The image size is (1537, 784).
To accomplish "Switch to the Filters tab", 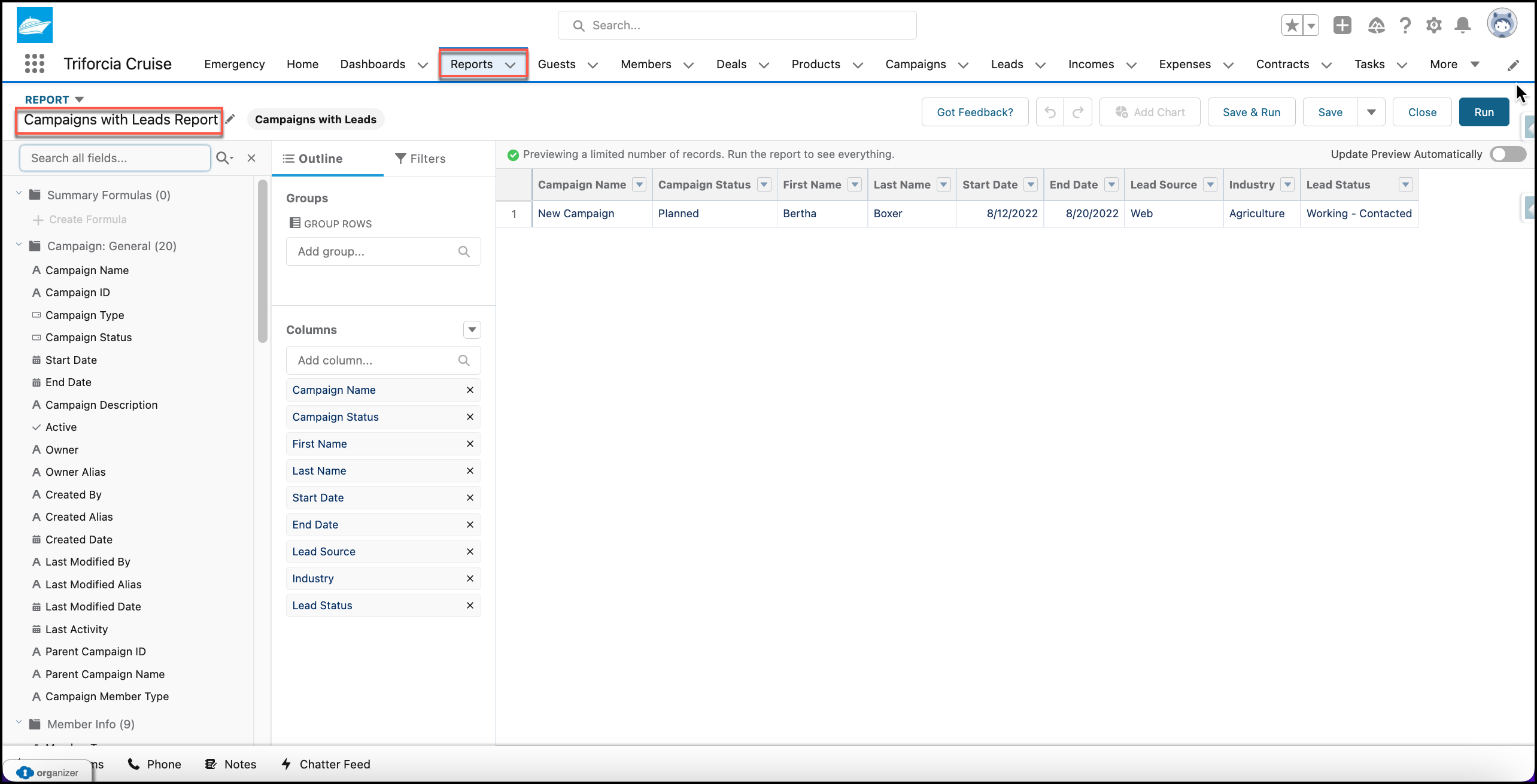I will point(420,159).
